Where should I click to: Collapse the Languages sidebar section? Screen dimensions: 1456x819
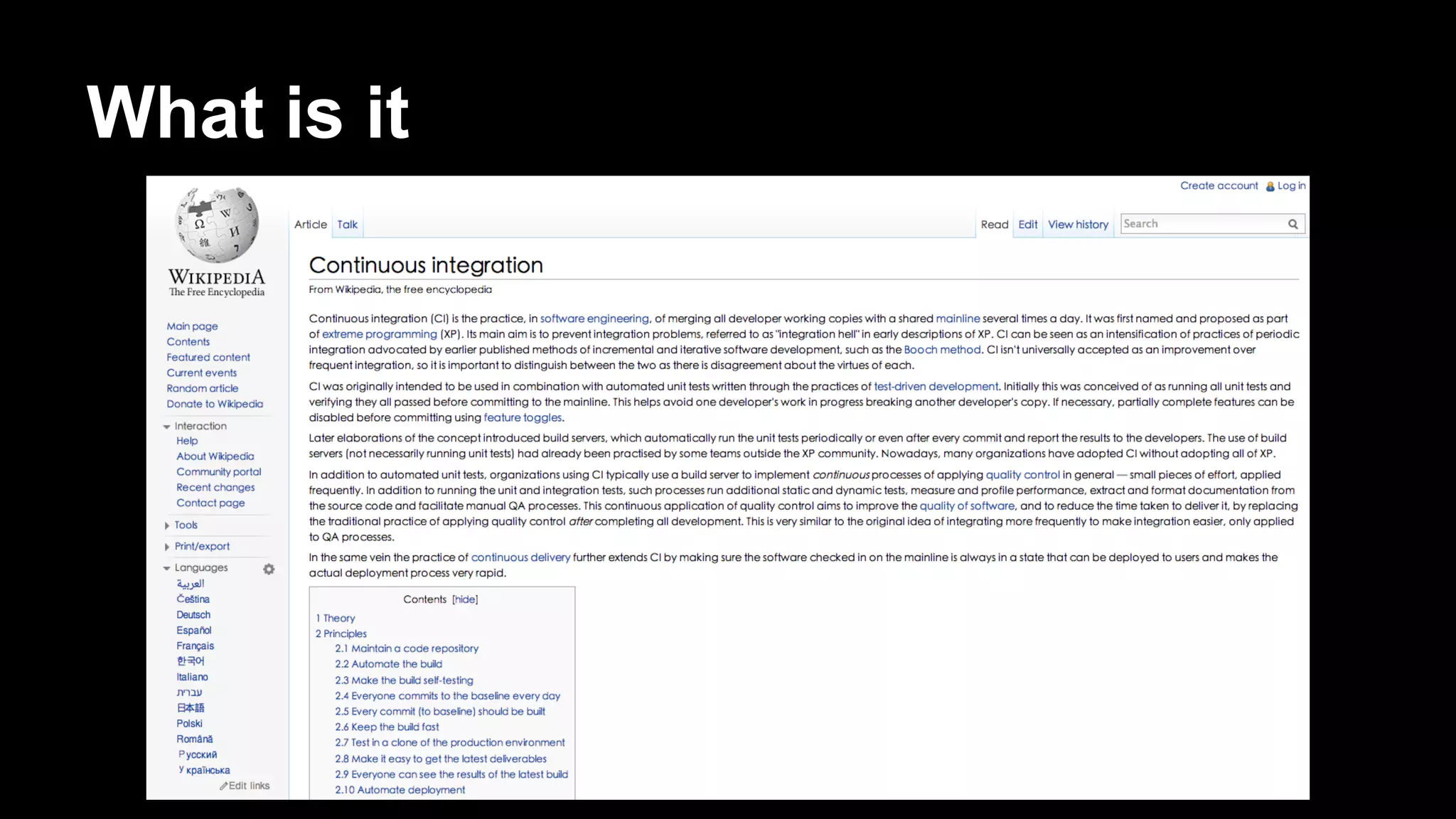(166, 568)
